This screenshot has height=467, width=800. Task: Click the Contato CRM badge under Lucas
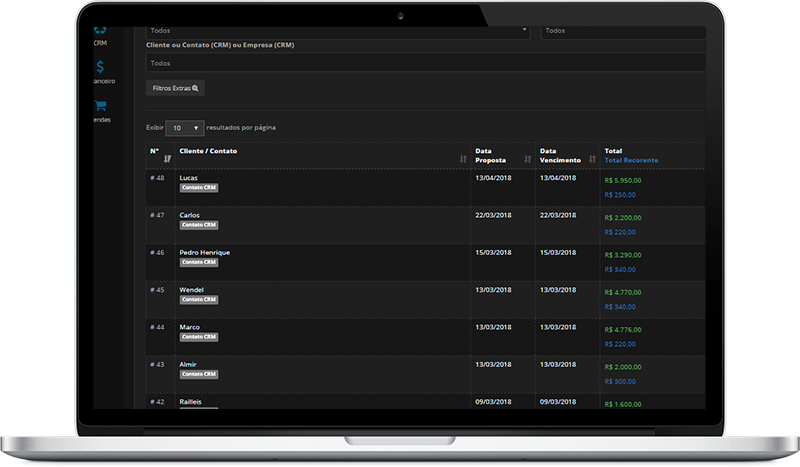(x=198, y=187)
